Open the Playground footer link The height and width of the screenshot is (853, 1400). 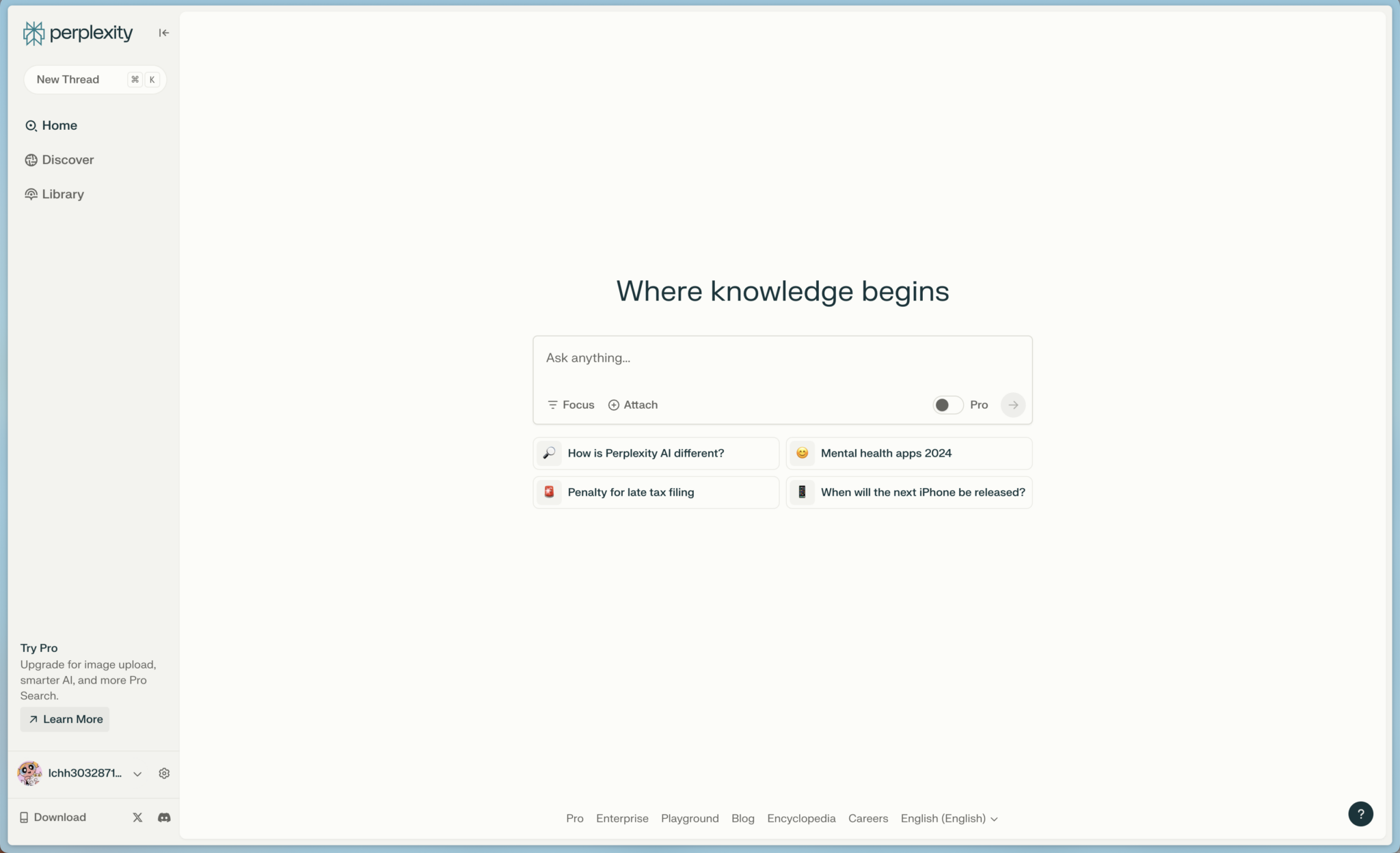coord(689,818)
